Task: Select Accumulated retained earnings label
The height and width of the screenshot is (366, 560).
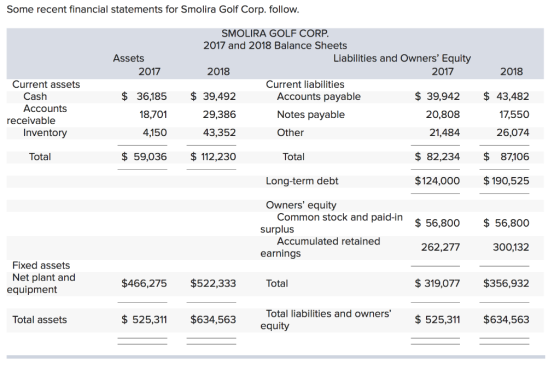Action: click(320, 247)
